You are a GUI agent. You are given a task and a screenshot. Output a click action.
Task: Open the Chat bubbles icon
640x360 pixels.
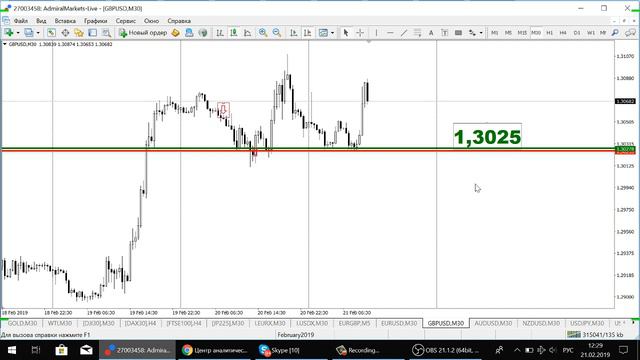click(x=631, y=33)
